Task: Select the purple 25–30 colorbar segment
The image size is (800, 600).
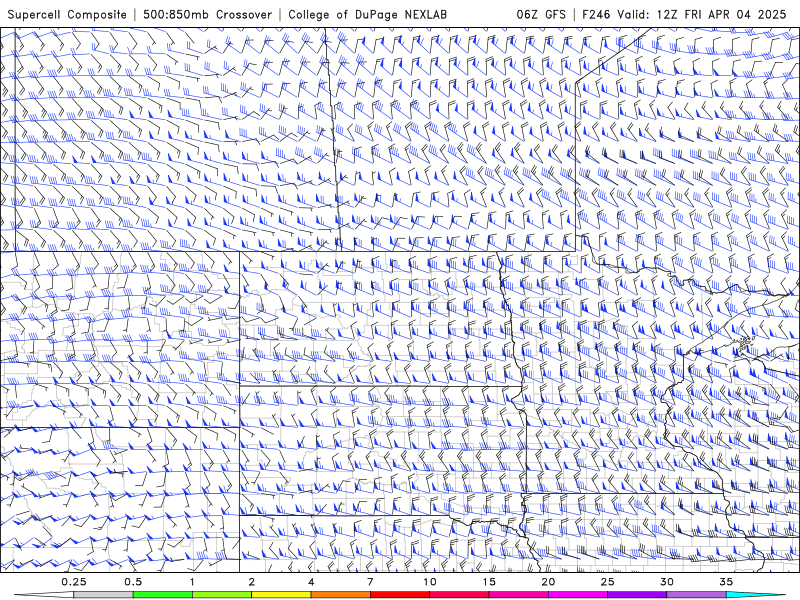Action: point(637,595)
